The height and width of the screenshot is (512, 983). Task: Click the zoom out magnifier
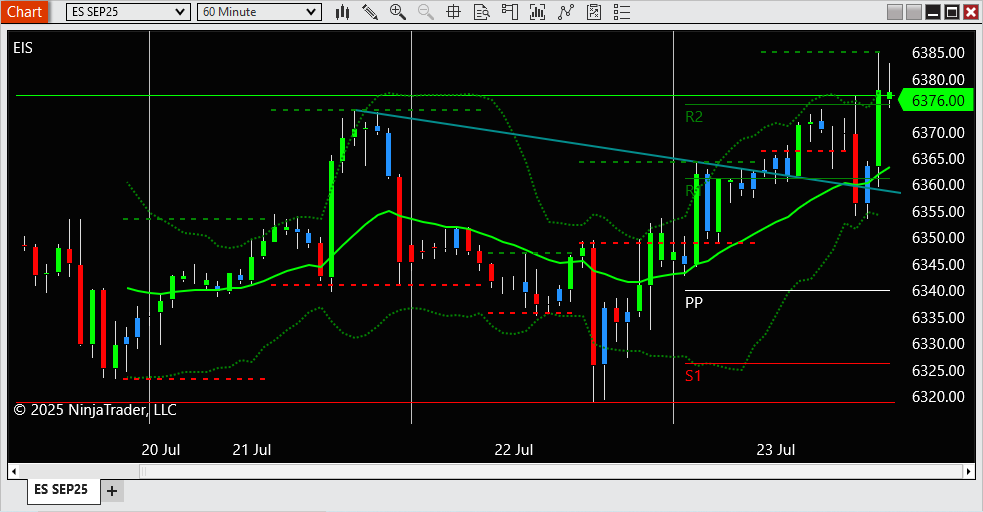click(x=426, y=12)
